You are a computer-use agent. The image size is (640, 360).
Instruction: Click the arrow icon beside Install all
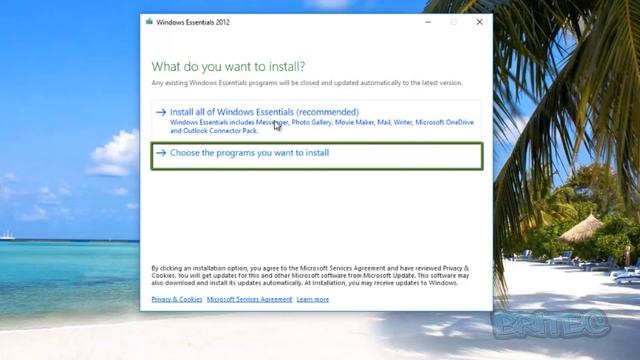161,112
